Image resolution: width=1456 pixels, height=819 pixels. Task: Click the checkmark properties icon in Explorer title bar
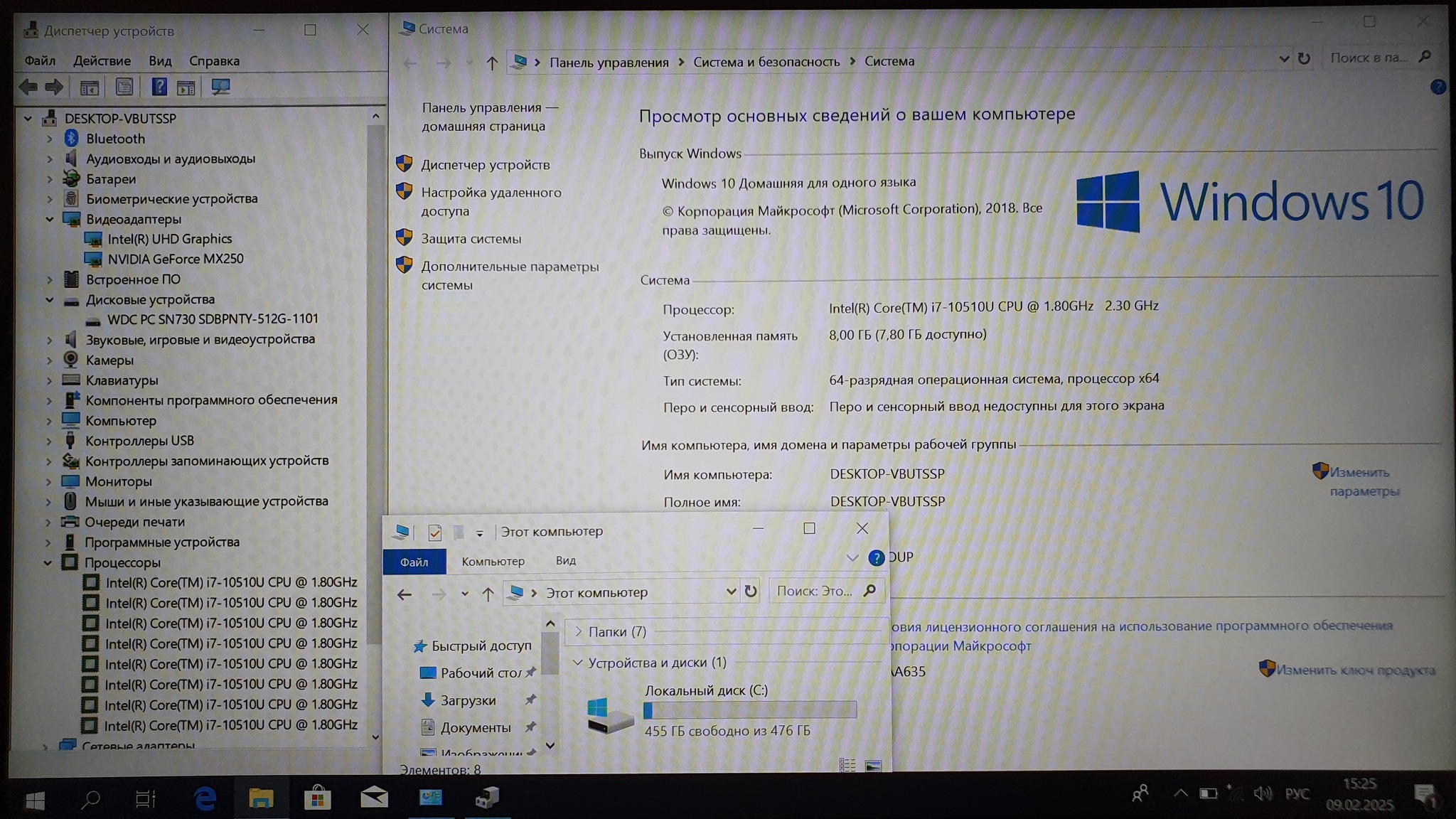tap(435, 532)
